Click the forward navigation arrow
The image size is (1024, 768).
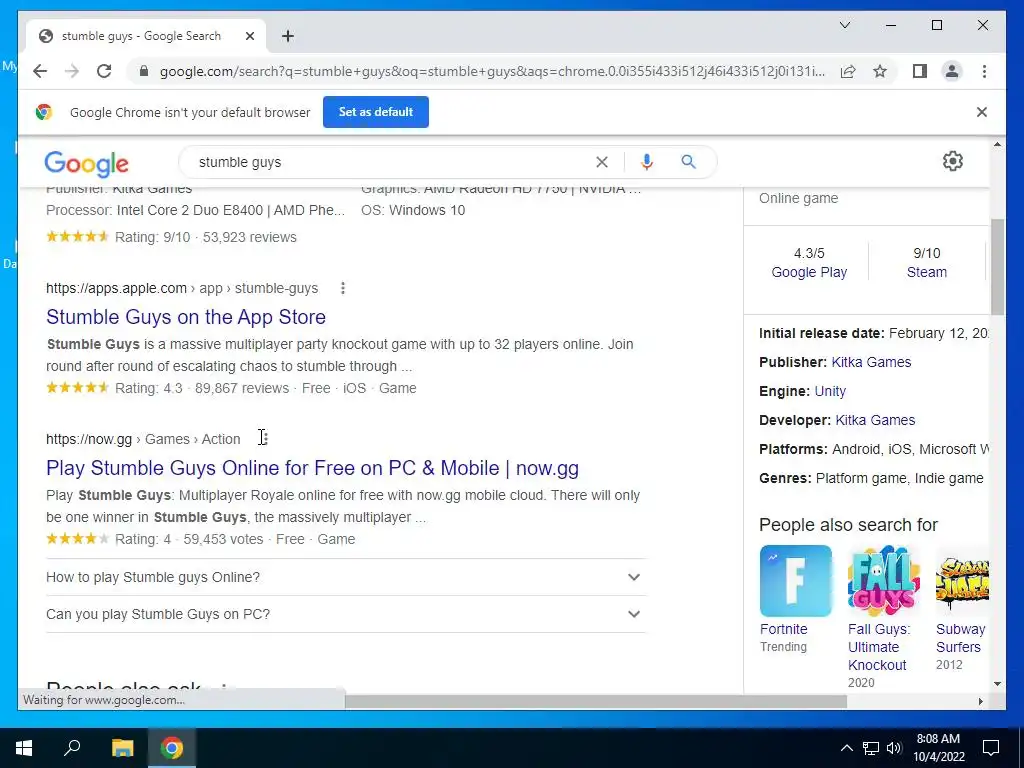point(72,71)
